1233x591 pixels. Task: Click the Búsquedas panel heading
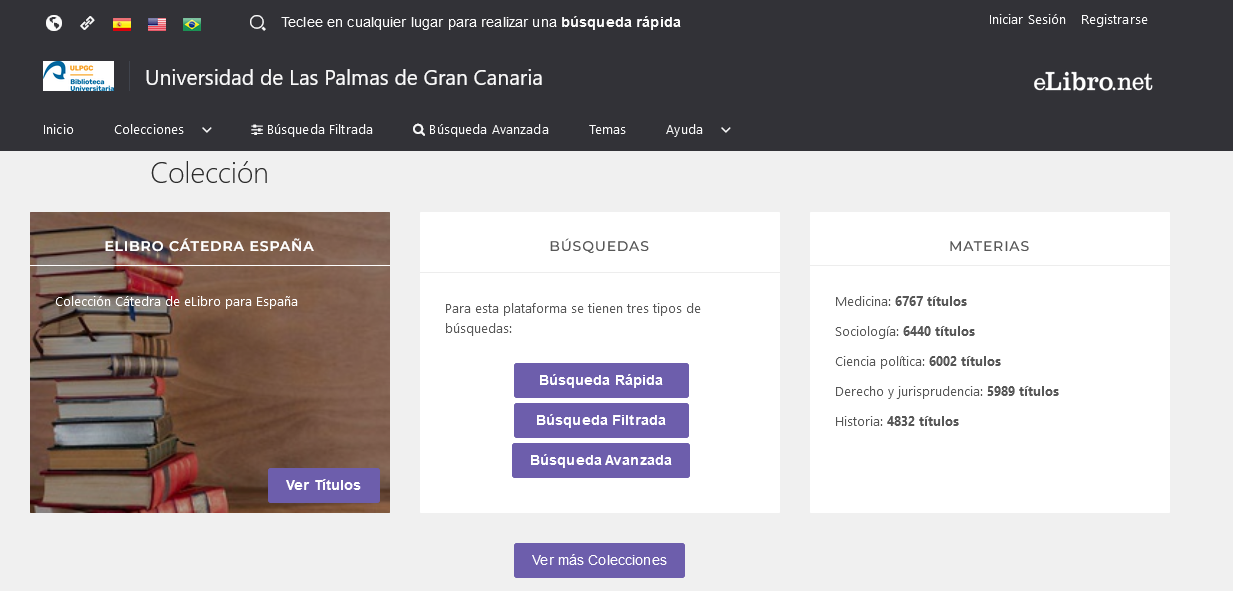(x=599, y=246)
